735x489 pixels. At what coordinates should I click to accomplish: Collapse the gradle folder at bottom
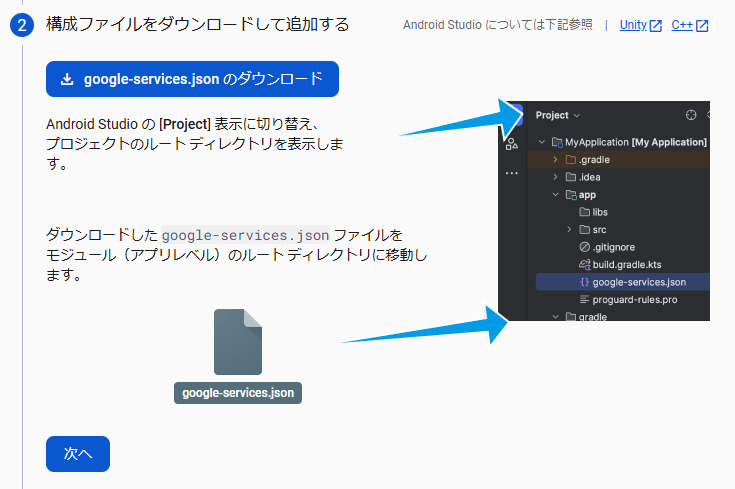click(555, 316)
